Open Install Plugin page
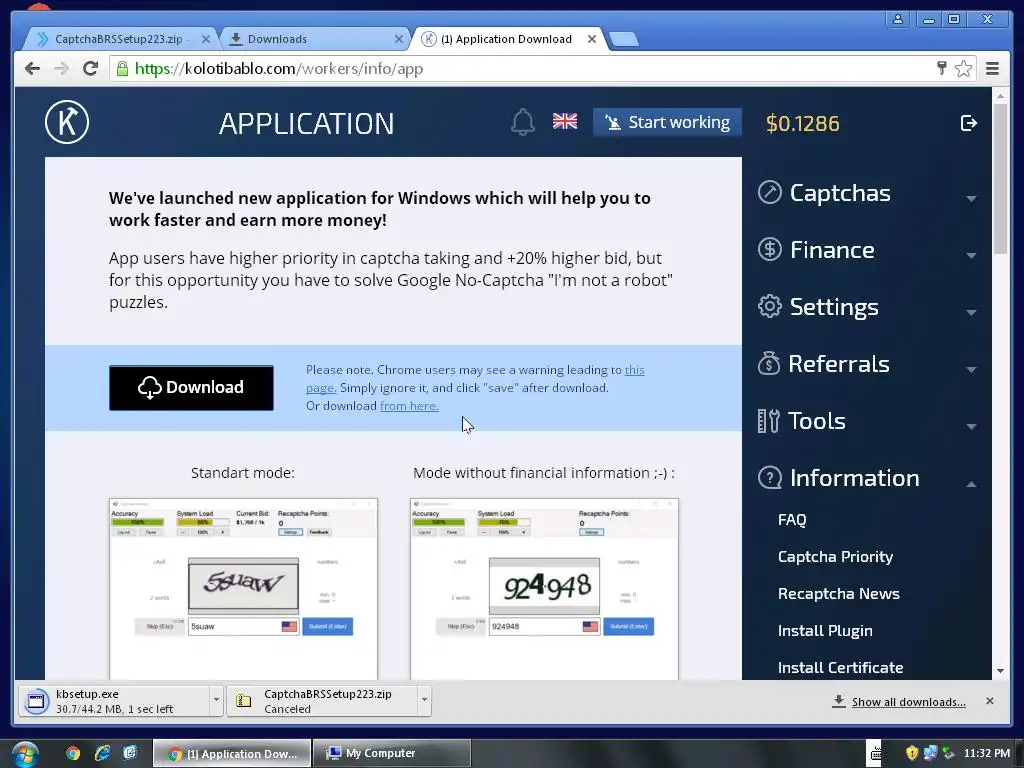This screenshot has height=768, width=1024. tap(825, 630)
